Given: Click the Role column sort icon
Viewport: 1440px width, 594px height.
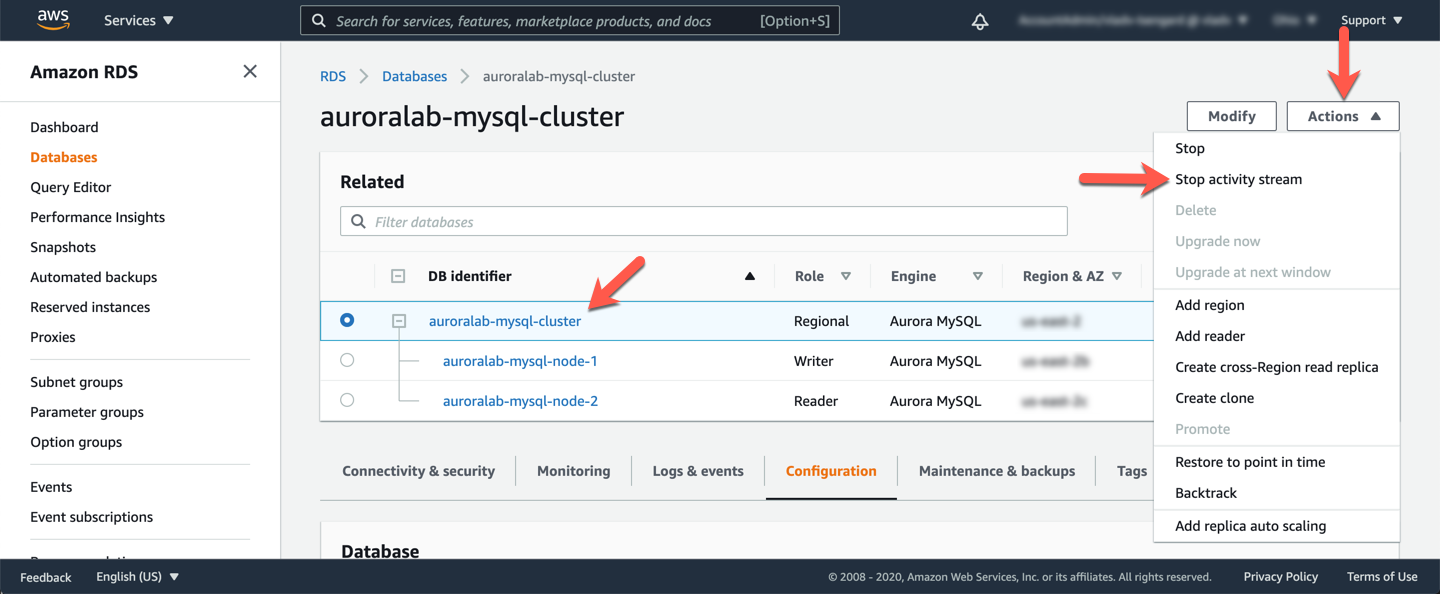Looking at the screenshot, I should (846, 276).
